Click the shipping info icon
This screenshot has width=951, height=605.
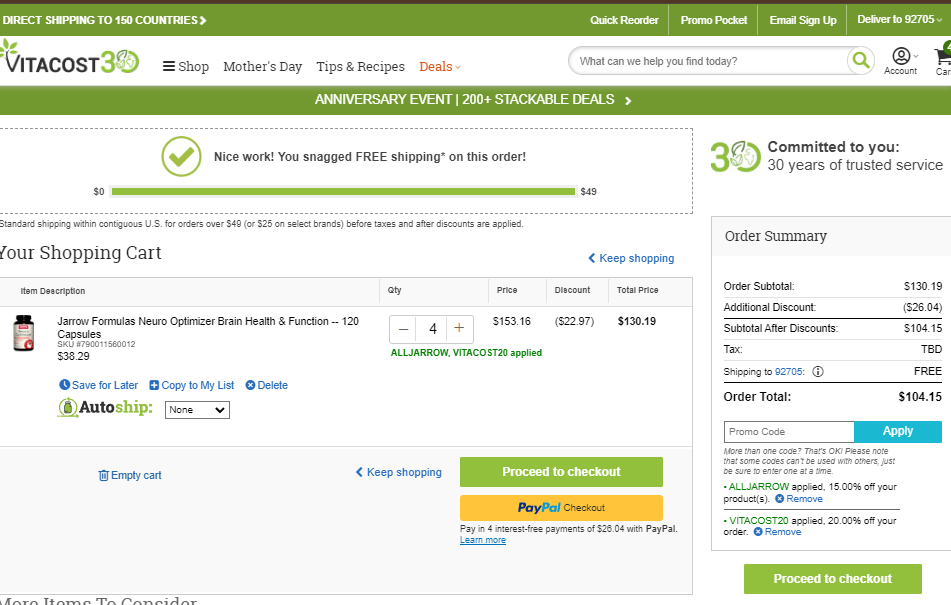[x=818, y=372]
